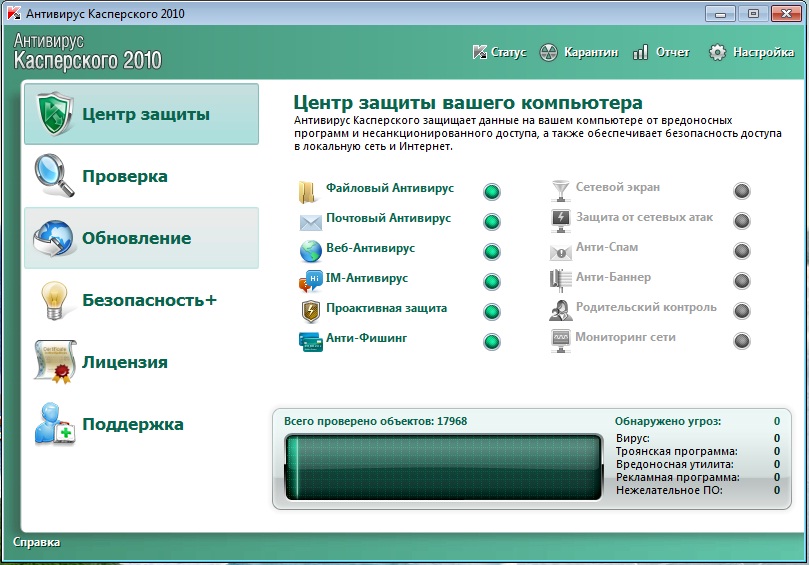Toggle the gray indicator for Анти-Баннер
809x565 pixels.
(x=742, y=281)
